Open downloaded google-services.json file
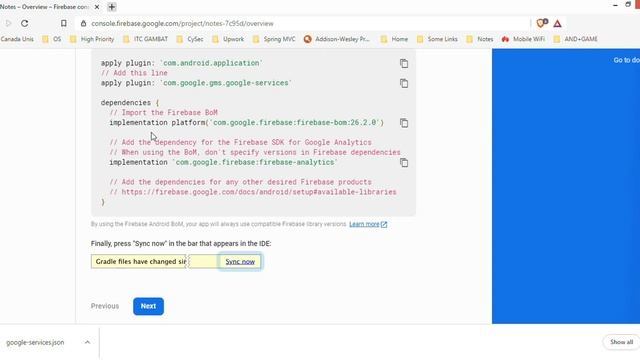640x360 pixels. pyautogui.click(x=35, y=342)
